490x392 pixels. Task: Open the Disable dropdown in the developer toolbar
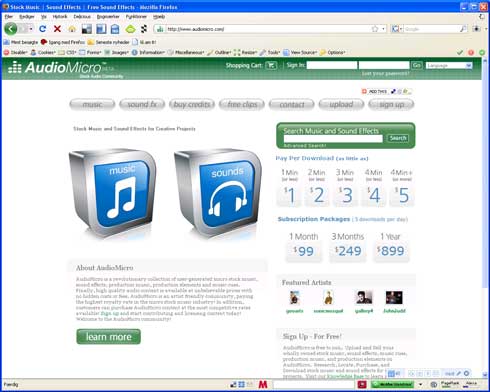[x=15, y=52]
